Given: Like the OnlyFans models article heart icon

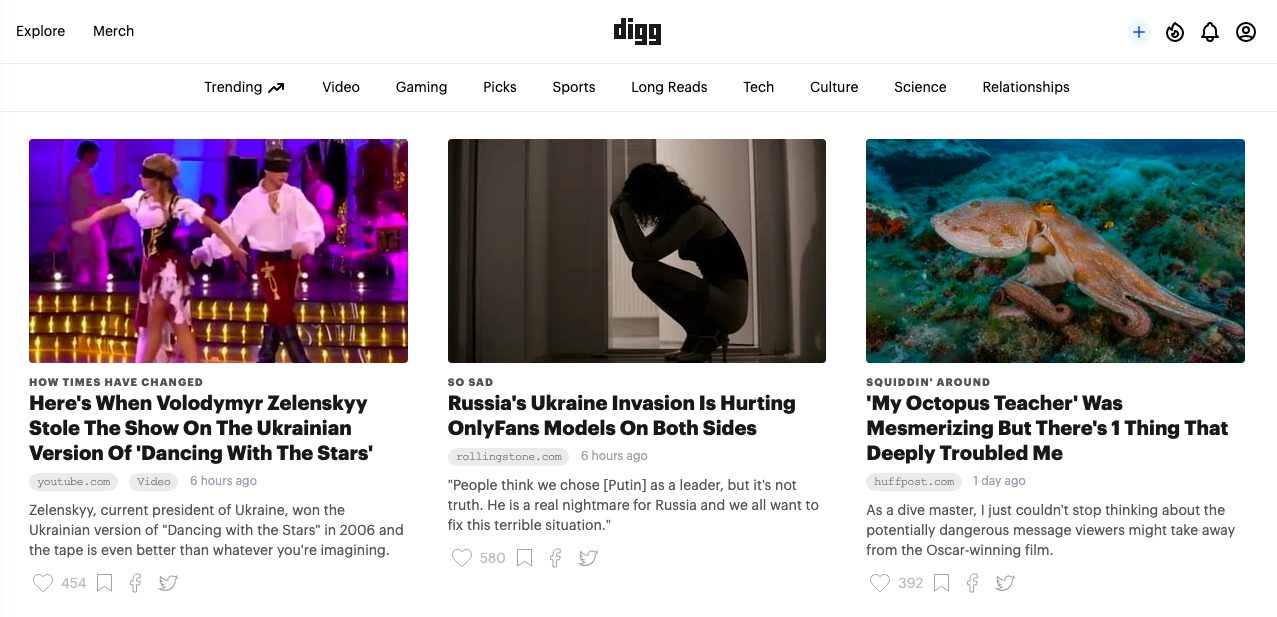Looking at the screenshot, I should (x=461, y=558).
